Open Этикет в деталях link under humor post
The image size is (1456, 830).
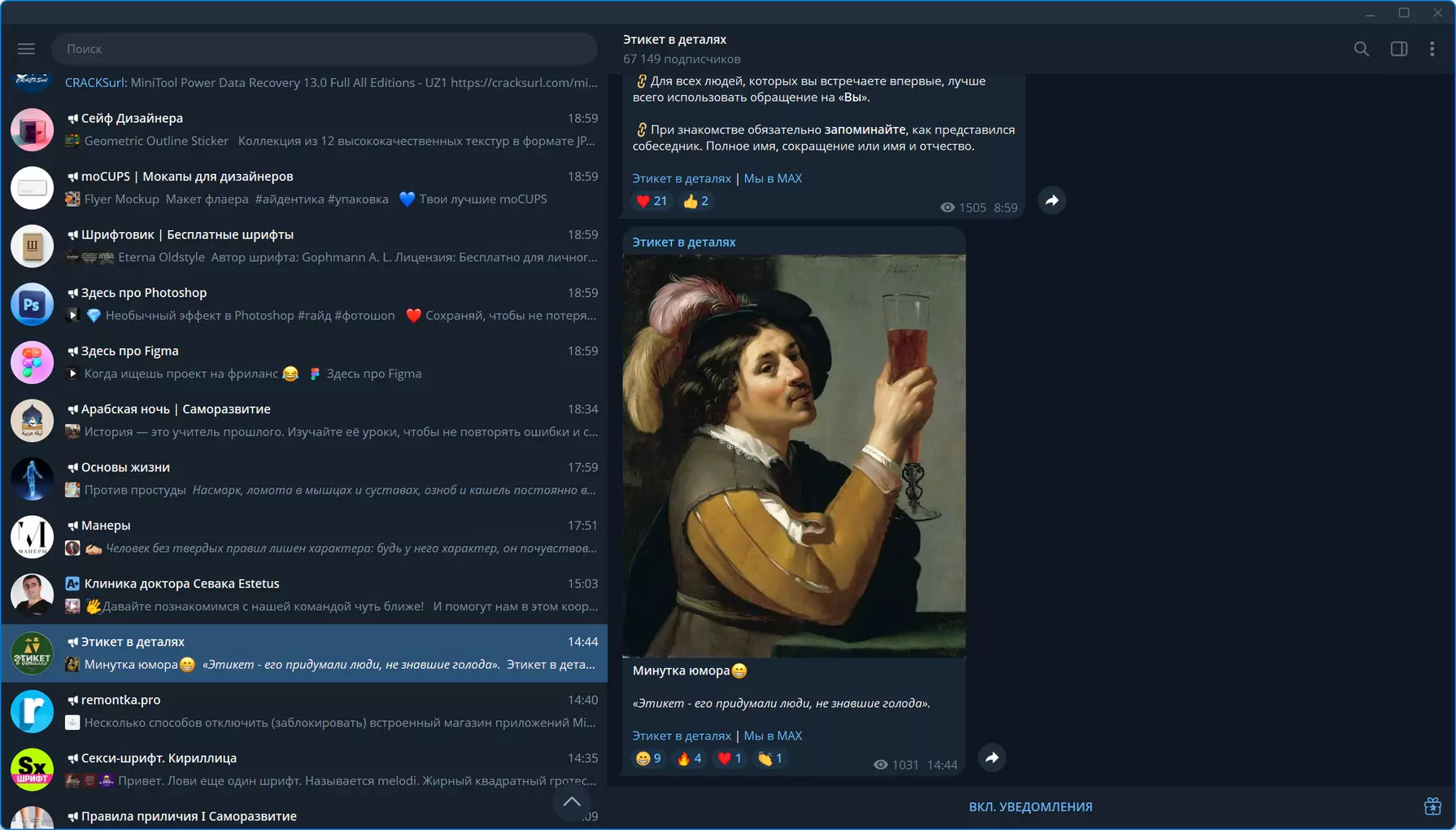[x=682, y=736]
